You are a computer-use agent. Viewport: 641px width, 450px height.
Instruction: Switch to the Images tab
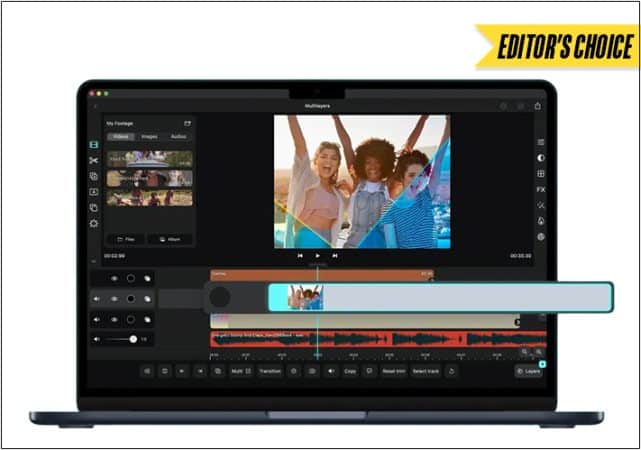click(149, 137)
